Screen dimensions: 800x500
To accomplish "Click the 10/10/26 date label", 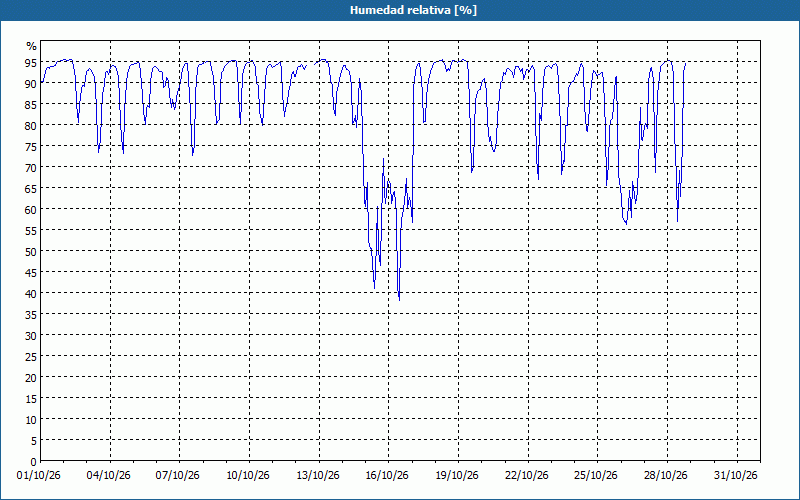I will click(x=248, y=476).
